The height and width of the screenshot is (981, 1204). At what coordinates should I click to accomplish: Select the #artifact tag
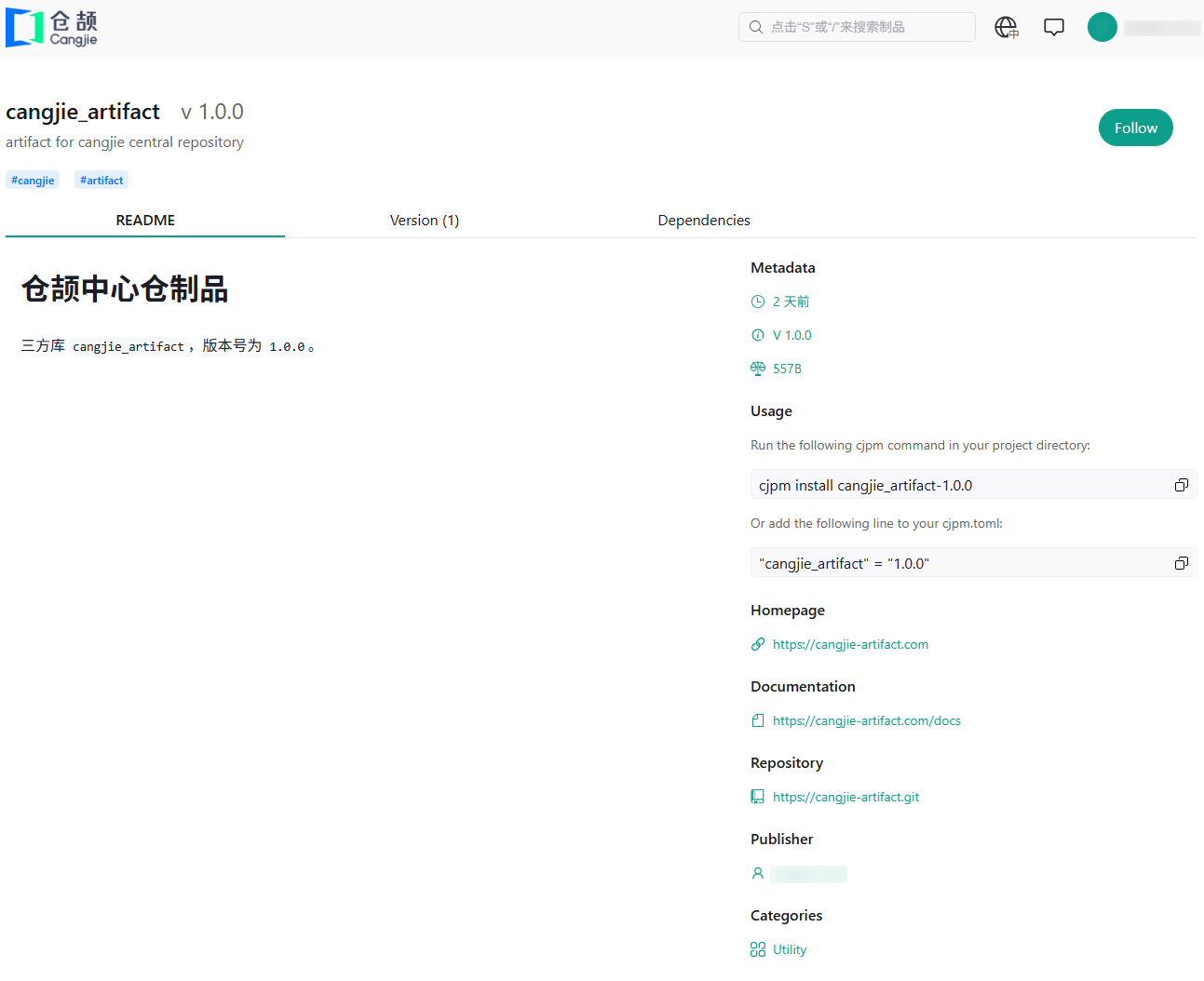(x=101, y=181)
